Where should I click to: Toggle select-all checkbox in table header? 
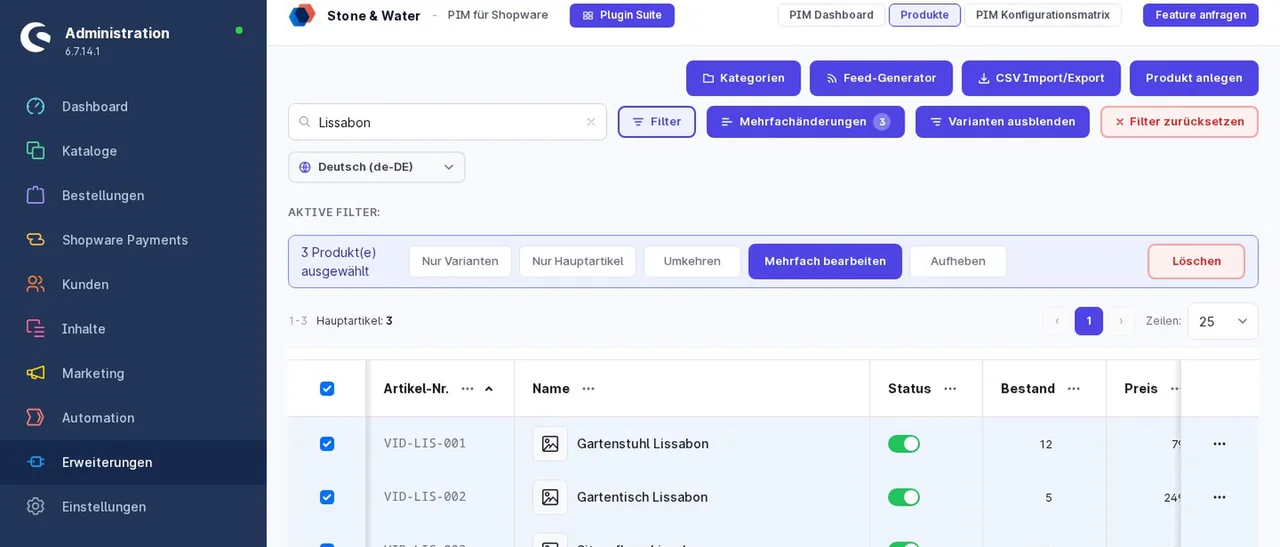pyautogui.click(x=327, y=389)
